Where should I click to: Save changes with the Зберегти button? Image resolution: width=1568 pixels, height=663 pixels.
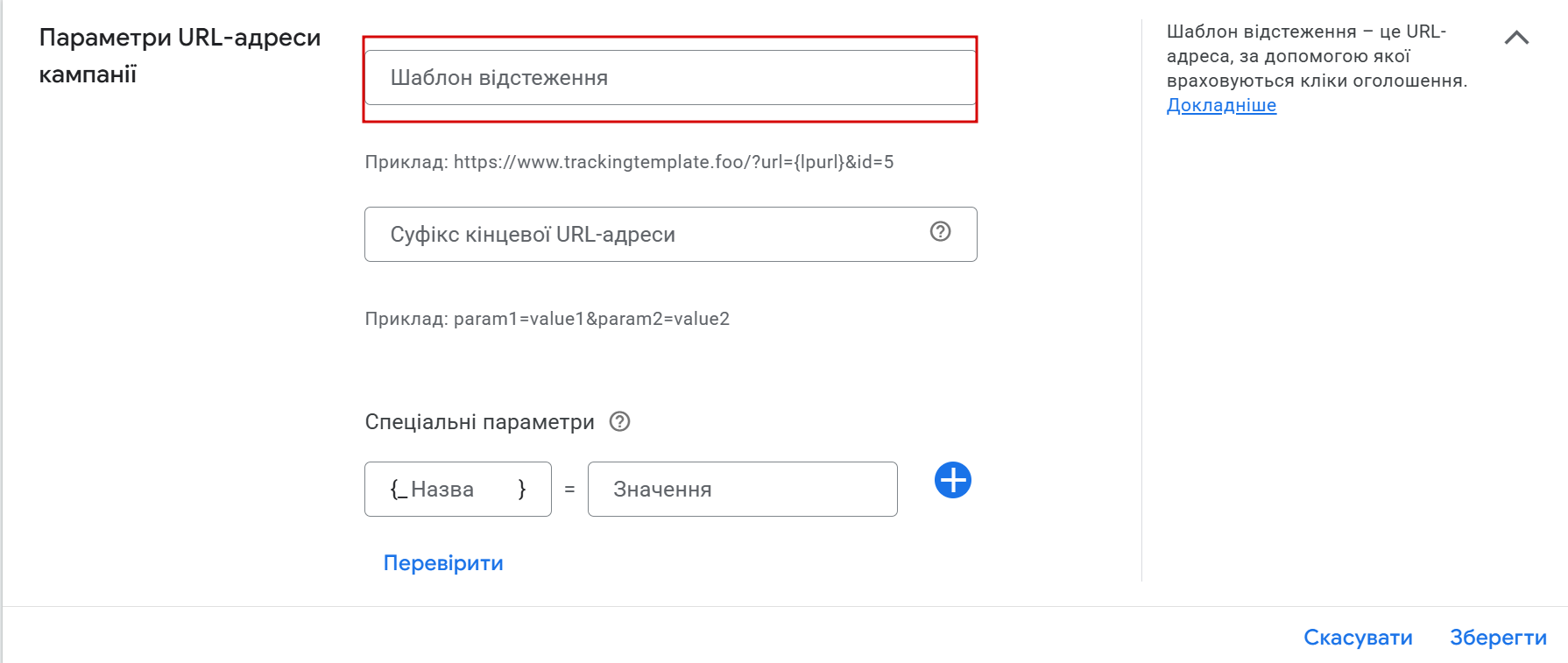click(1498, 638)
